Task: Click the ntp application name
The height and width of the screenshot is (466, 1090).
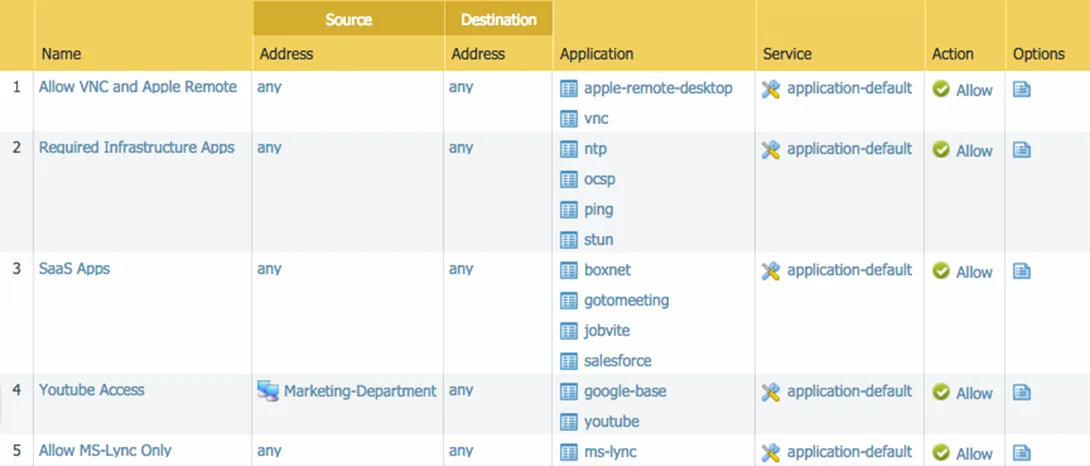Action: [x=596, y=149]
